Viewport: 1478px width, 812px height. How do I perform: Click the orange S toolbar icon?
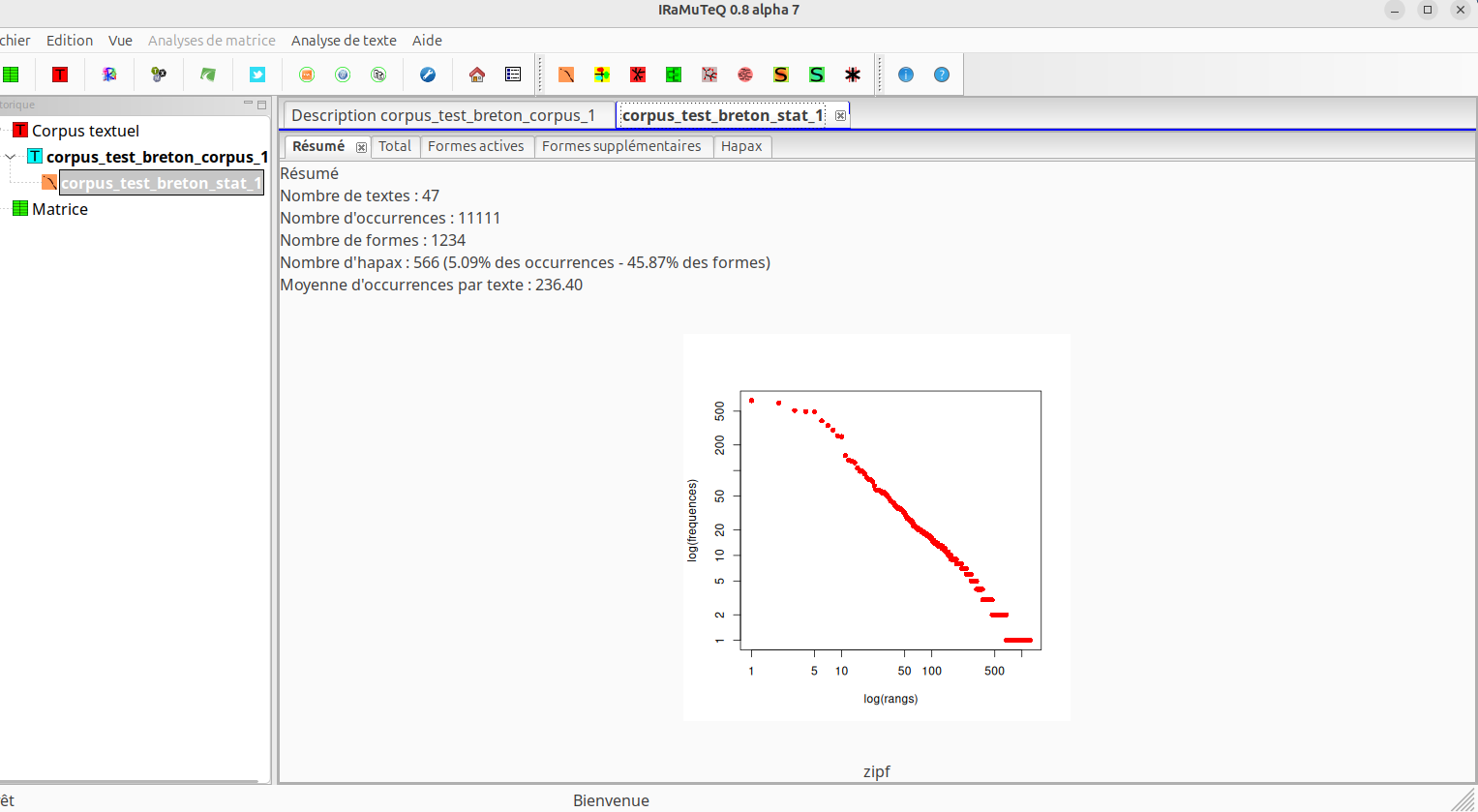pyautogui.click(x=781, y=75)
